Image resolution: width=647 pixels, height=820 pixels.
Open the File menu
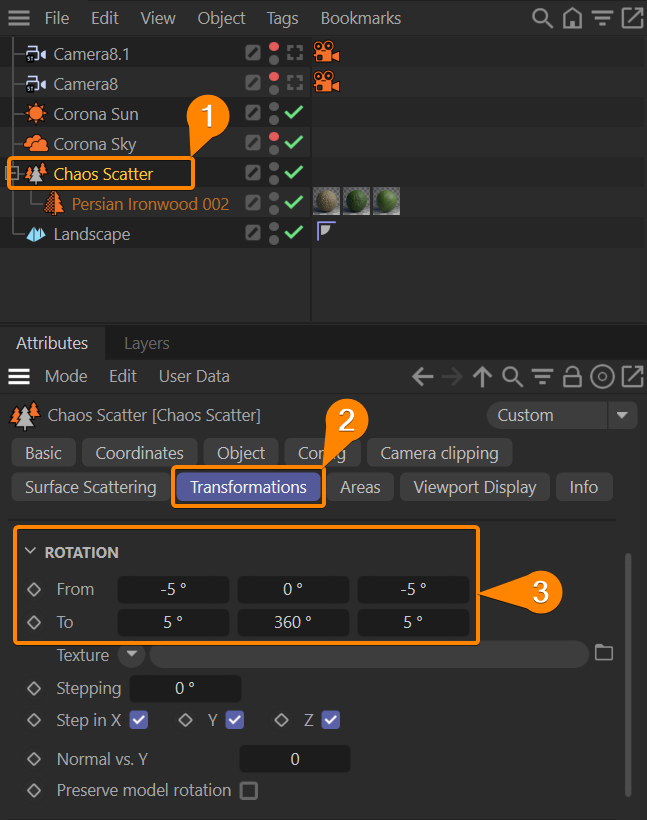57,18
